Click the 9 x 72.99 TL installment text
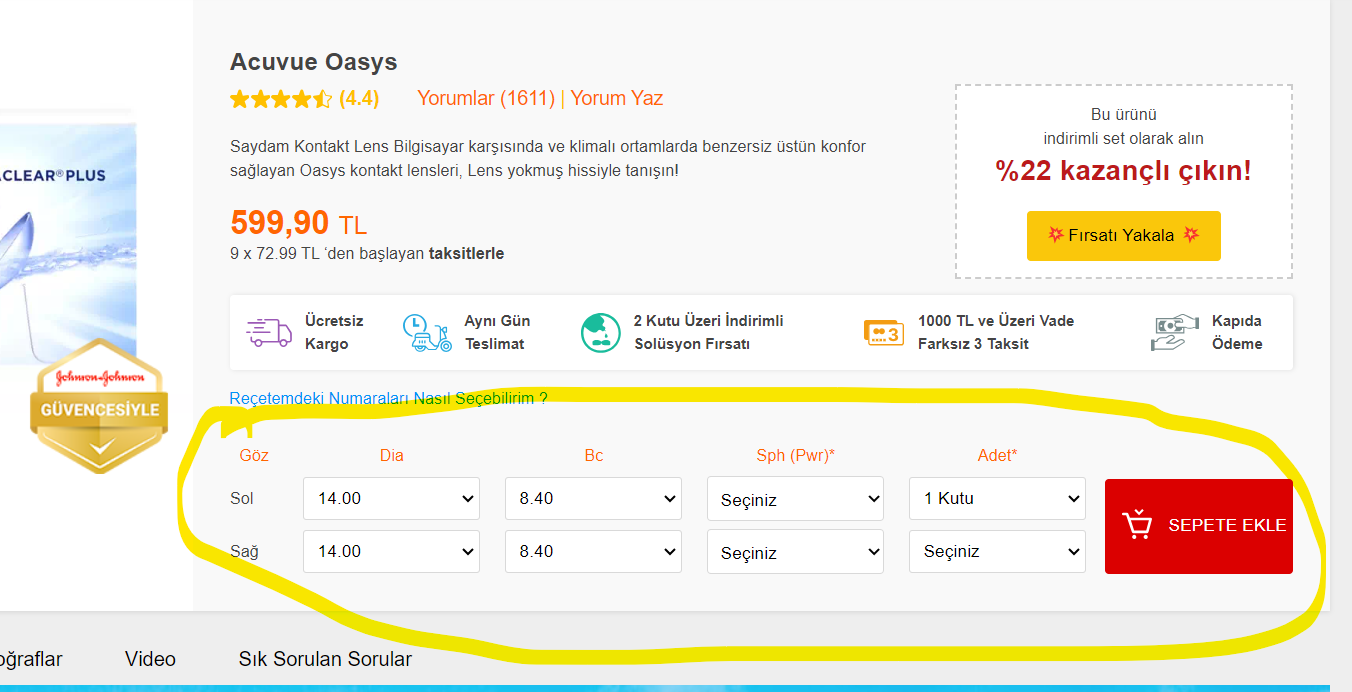This screenshot has height=692, width=1352. tap(367, 253)
